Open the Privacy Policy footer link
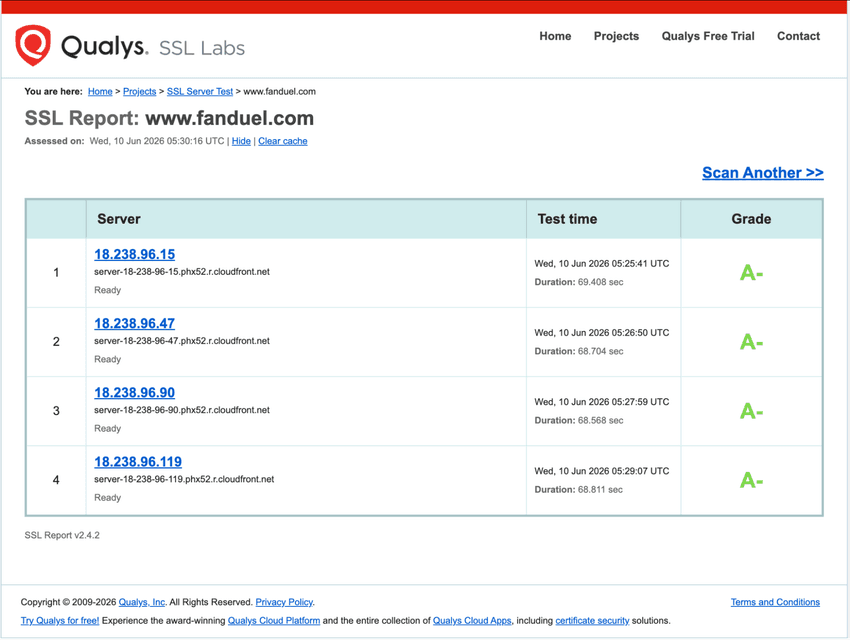850x640 pixels. [284, 602]
